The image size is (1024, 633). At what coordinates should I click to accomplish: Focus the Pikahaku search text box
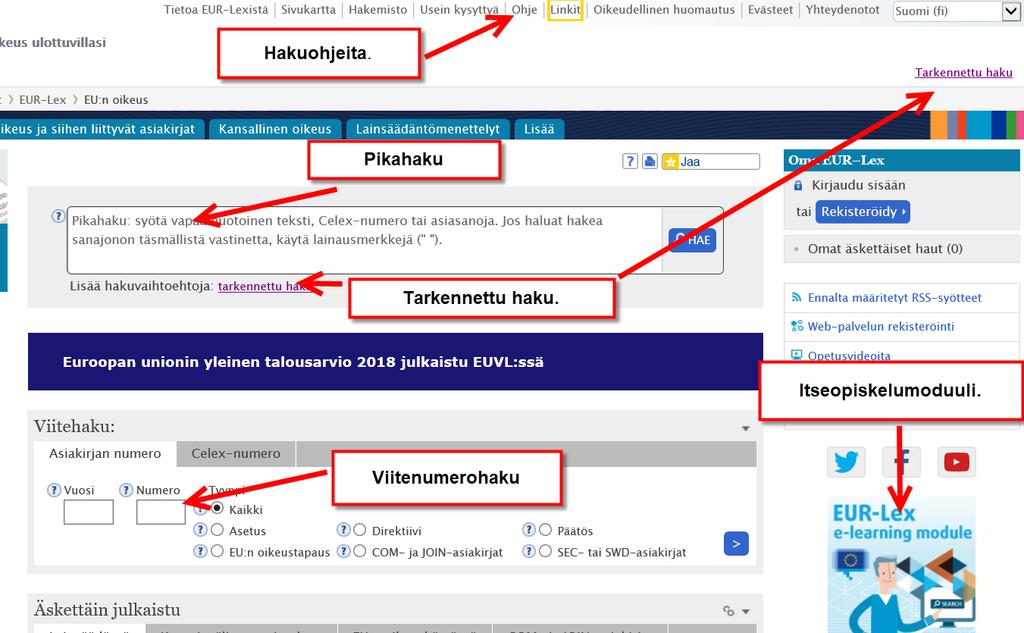click(364, 240)
